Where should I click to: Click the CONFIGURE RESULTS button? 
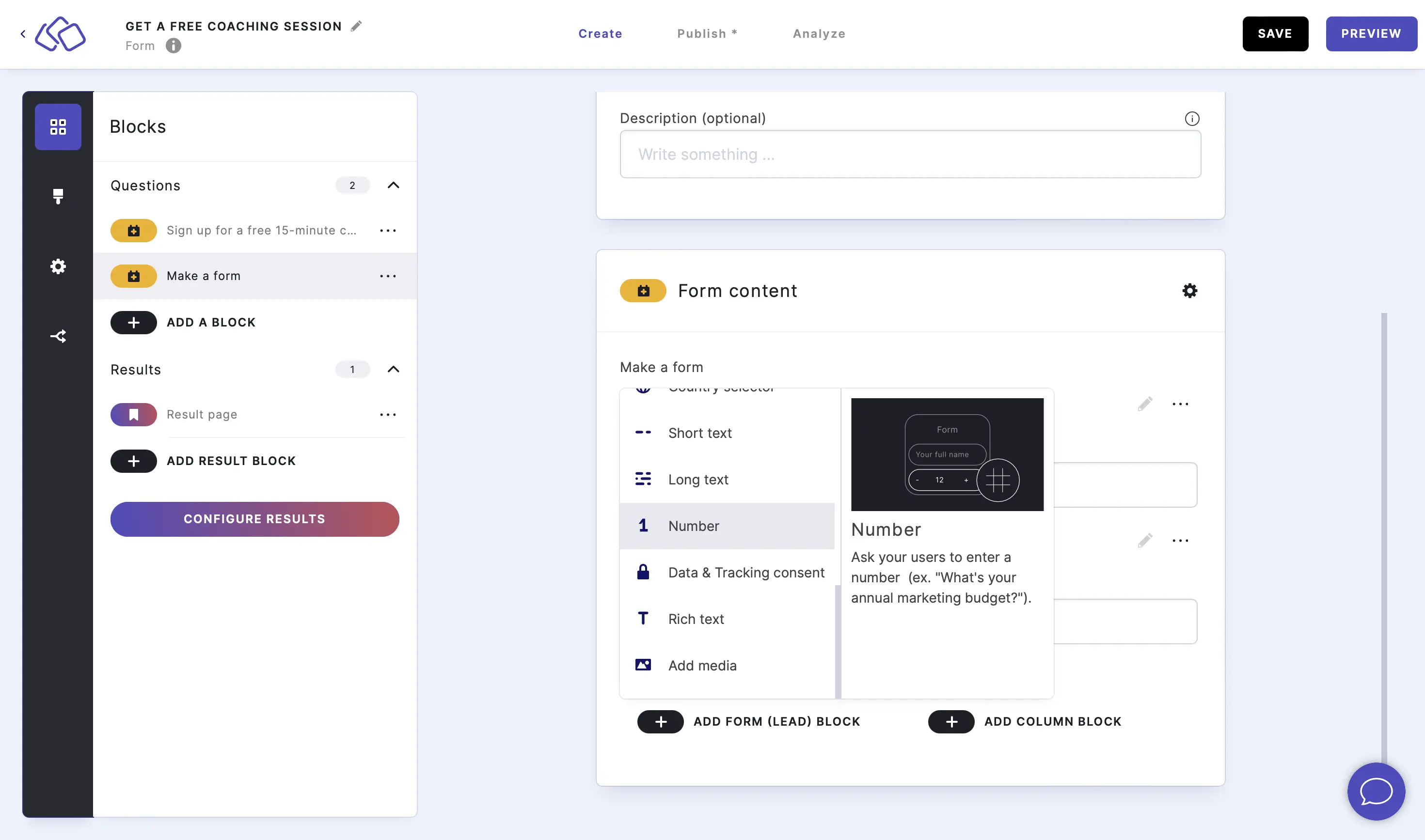(254, 519)
